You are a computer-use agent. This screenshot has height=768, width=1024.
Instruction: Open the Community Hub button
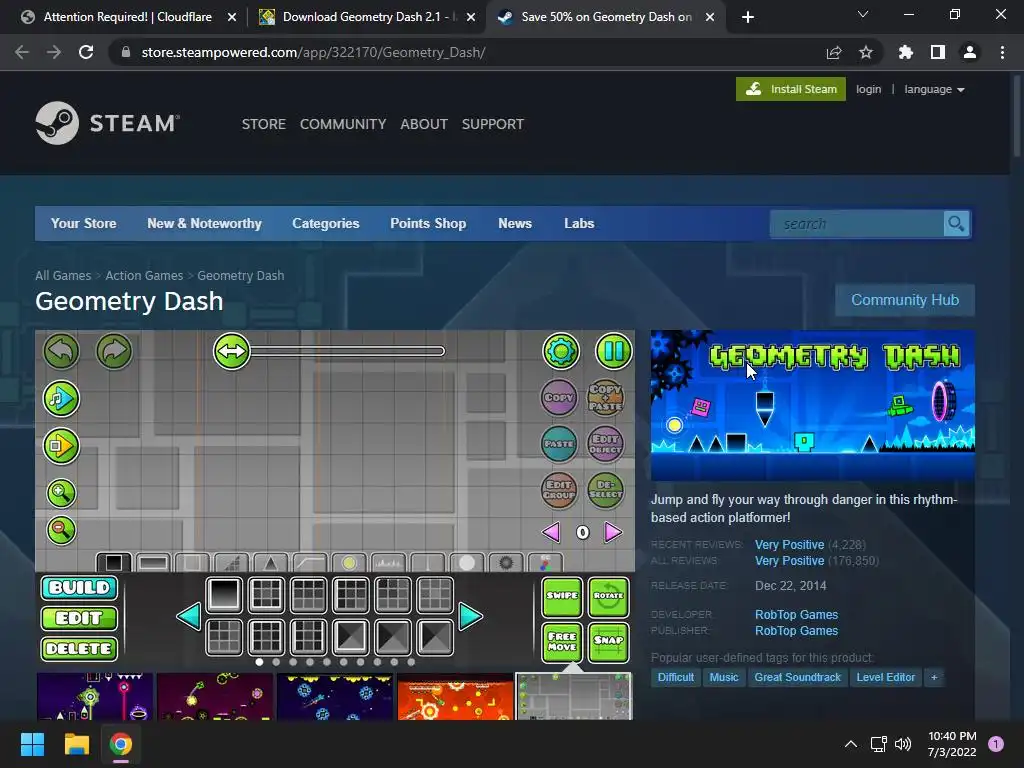coord(905,300)
